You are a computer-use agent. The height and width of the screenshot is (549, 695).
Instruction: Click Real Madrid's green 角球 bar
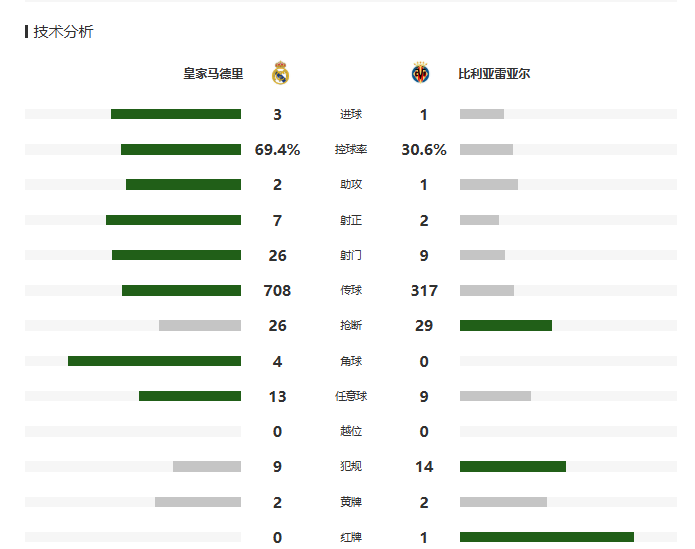[x=154, y=361]
